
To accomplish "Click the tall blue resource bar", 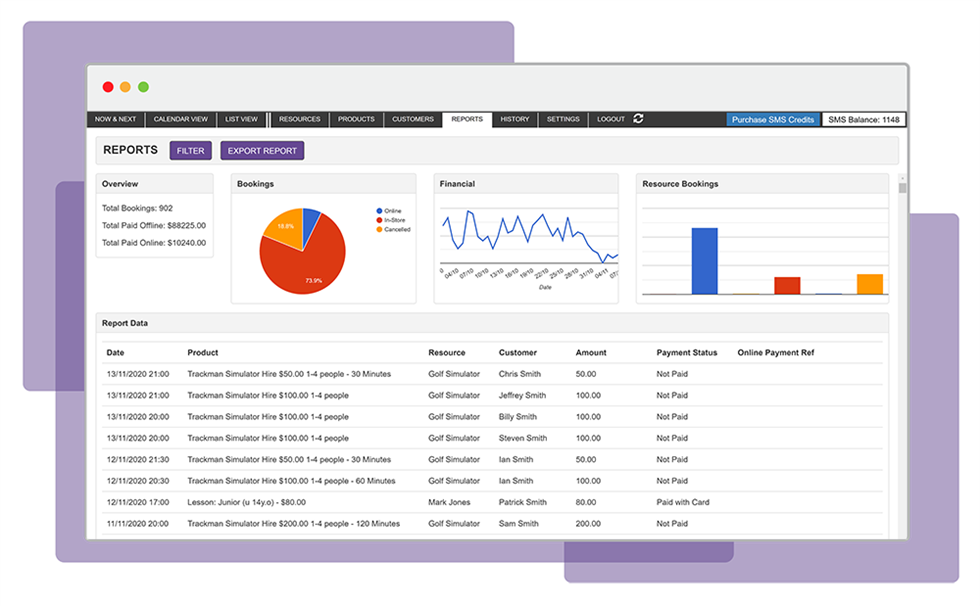I will coord(704,261).
